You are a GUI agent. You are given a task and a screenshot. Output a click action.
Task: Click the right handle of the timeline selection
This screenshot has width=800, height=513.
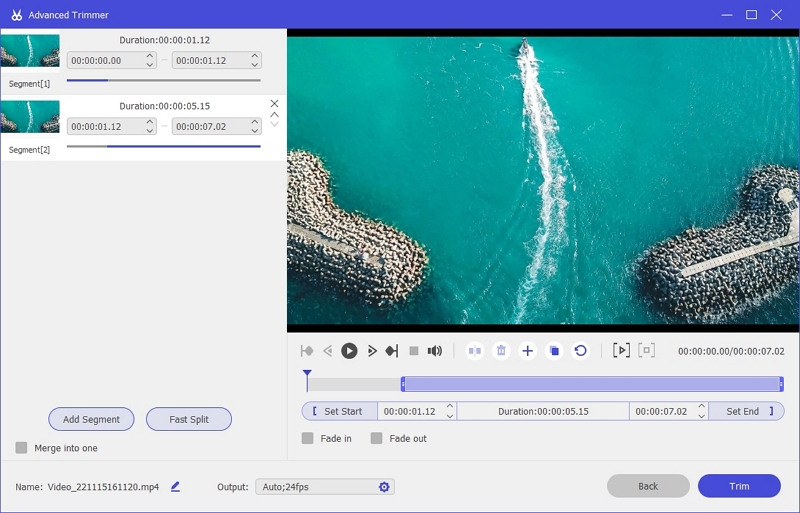click(x=781, y=384)
